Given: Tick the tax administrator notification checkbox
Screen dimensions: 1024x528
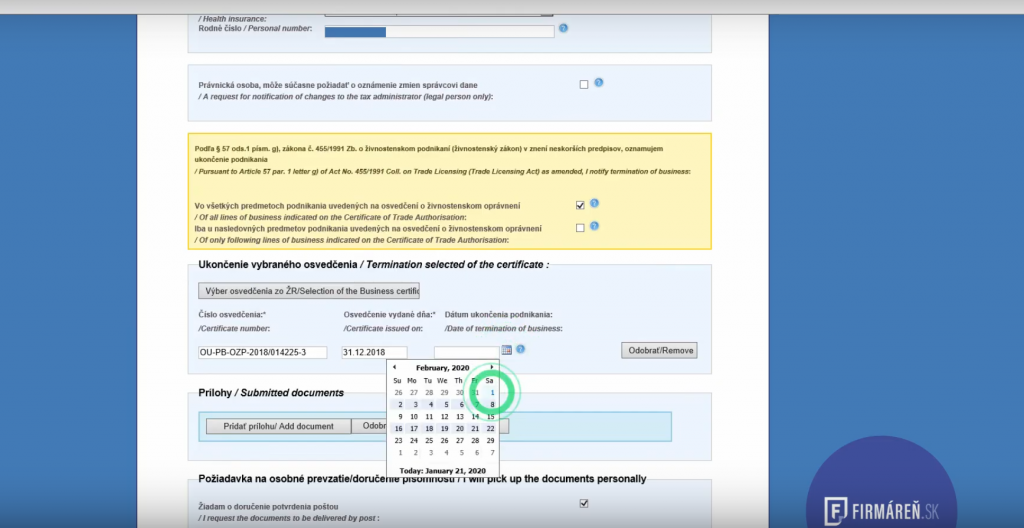Looking at the screenshot, I should tap(584, 84).
